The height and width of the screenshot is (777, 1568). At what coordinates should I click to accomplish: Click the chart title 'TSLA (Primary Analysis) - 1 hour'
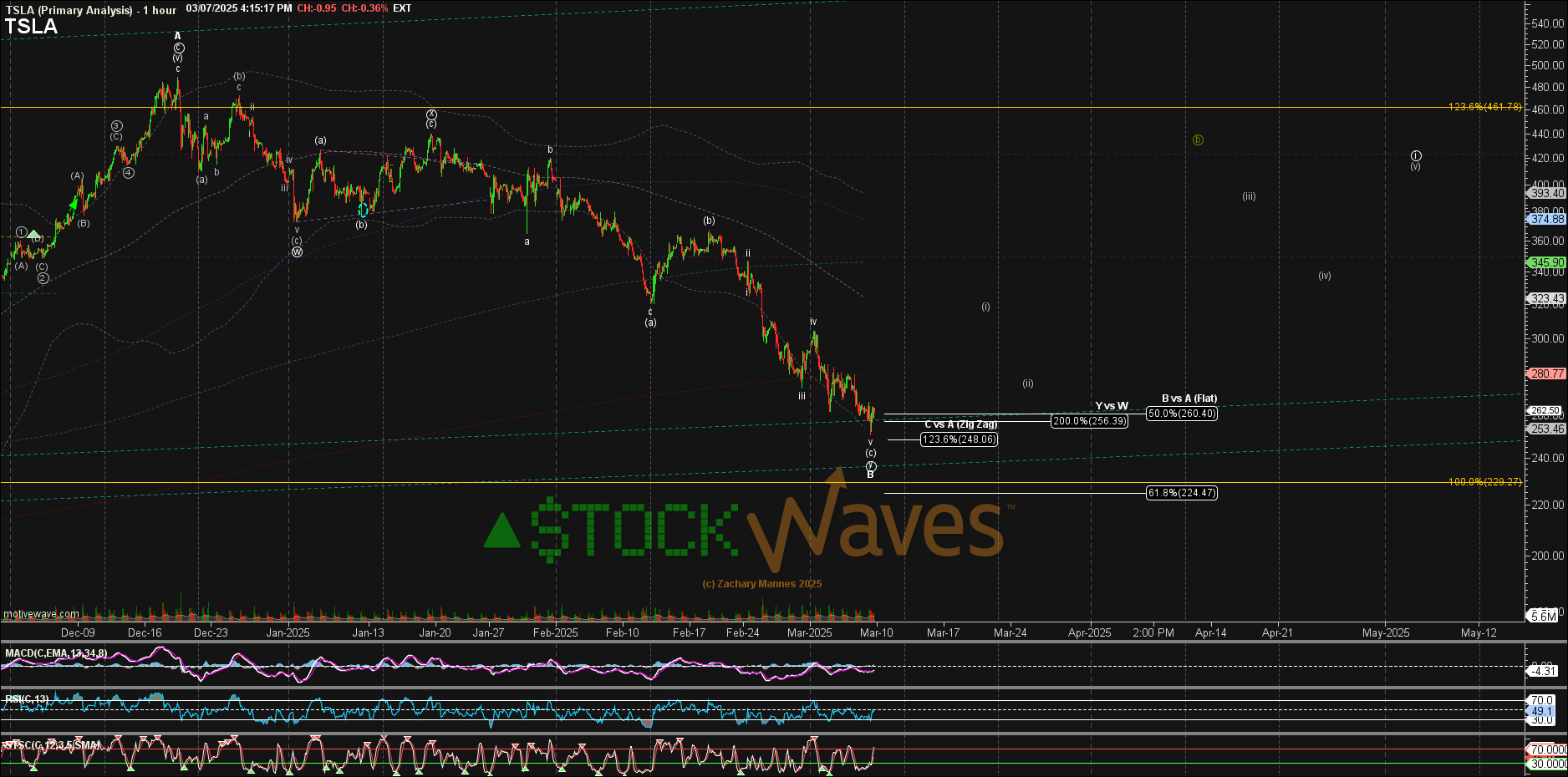[x=91, y=10]
